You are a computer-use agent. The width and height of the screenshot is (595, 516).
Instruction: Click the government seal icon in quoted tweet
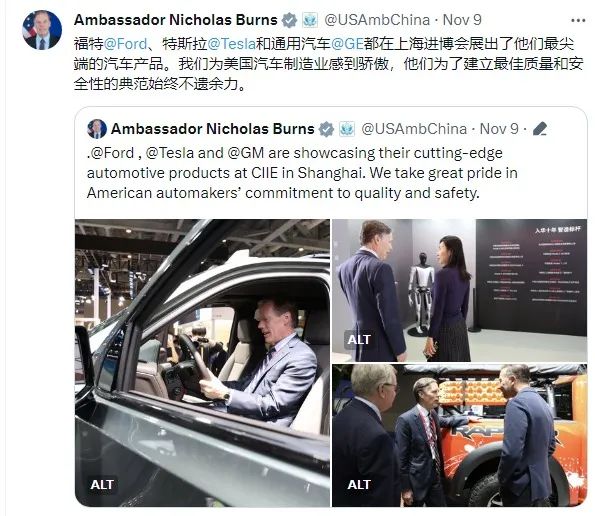(x=347, y=129)
